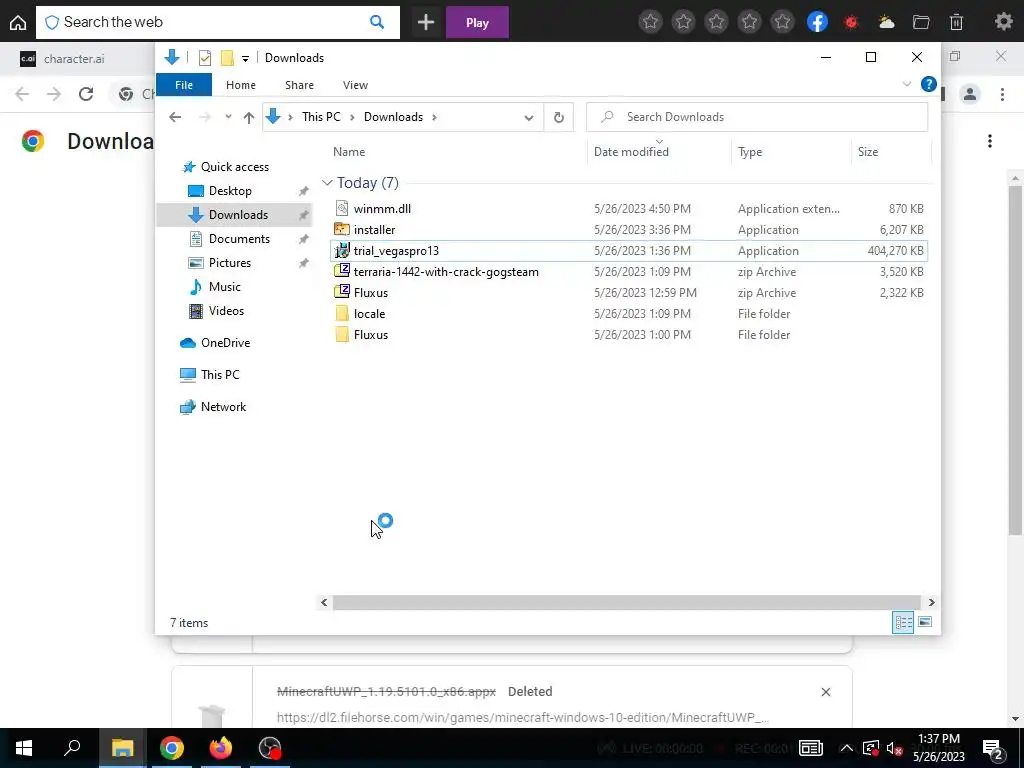Select Videos in navigation pane

(226, 311)
